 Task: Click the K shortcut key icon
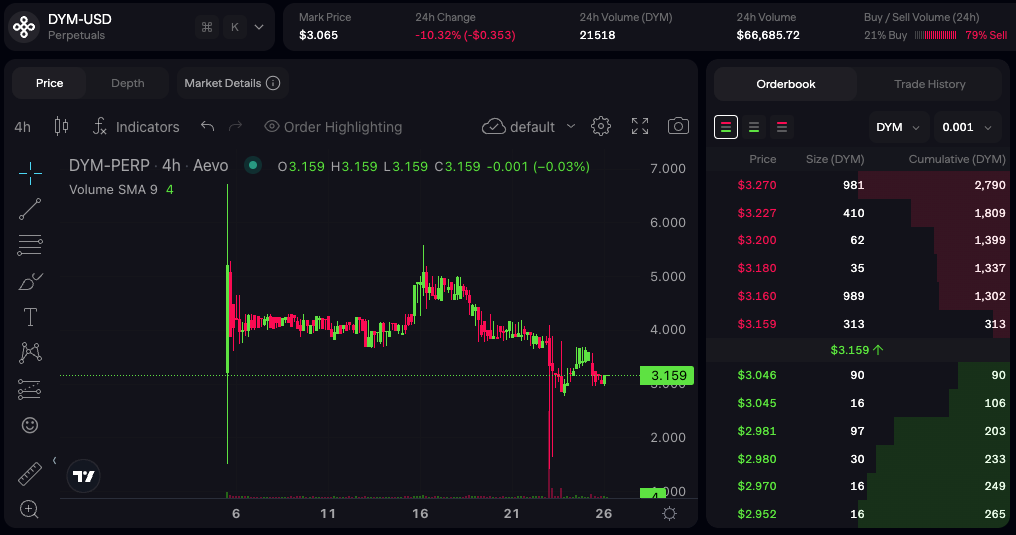pos(235,27)
